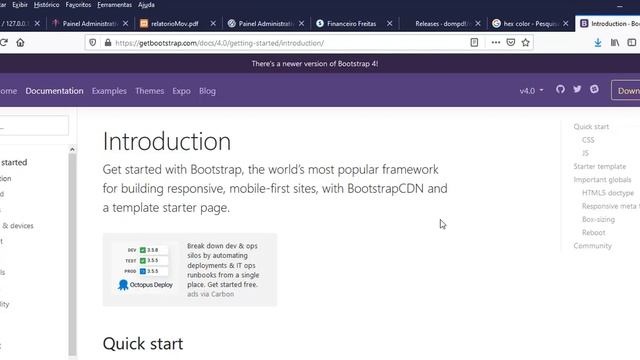Open the Library icon in toolbar
Image resolution: width=640 pixels, height=360 pixels.
(615, 42)
